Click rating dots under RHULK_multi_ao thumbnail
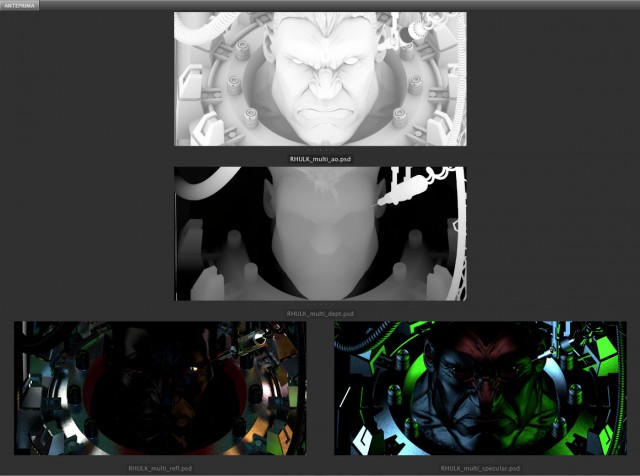 point(320,150)
